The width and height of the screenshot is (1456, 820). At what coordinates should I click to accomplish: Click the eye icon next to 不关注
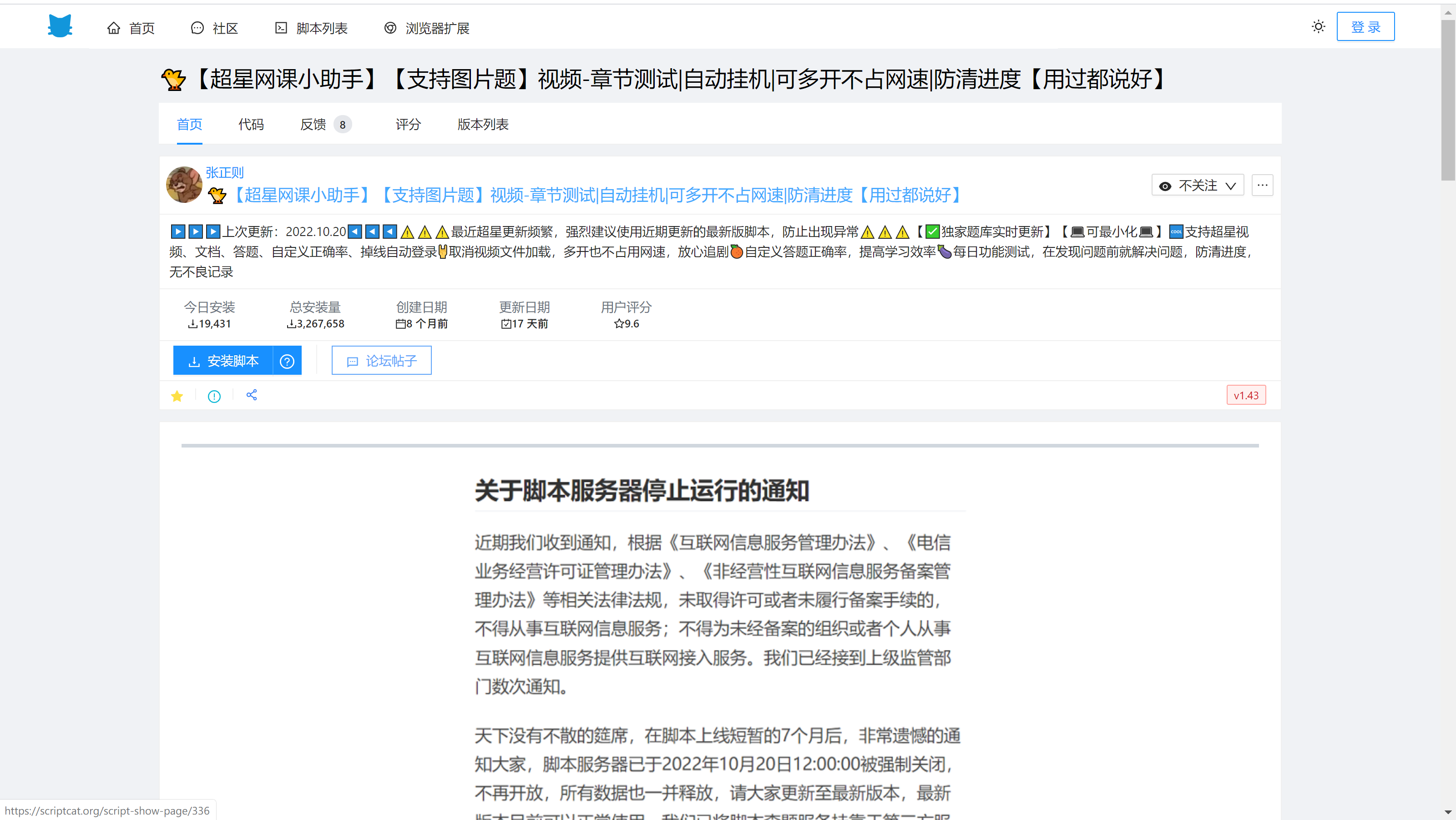[1164, 186]
